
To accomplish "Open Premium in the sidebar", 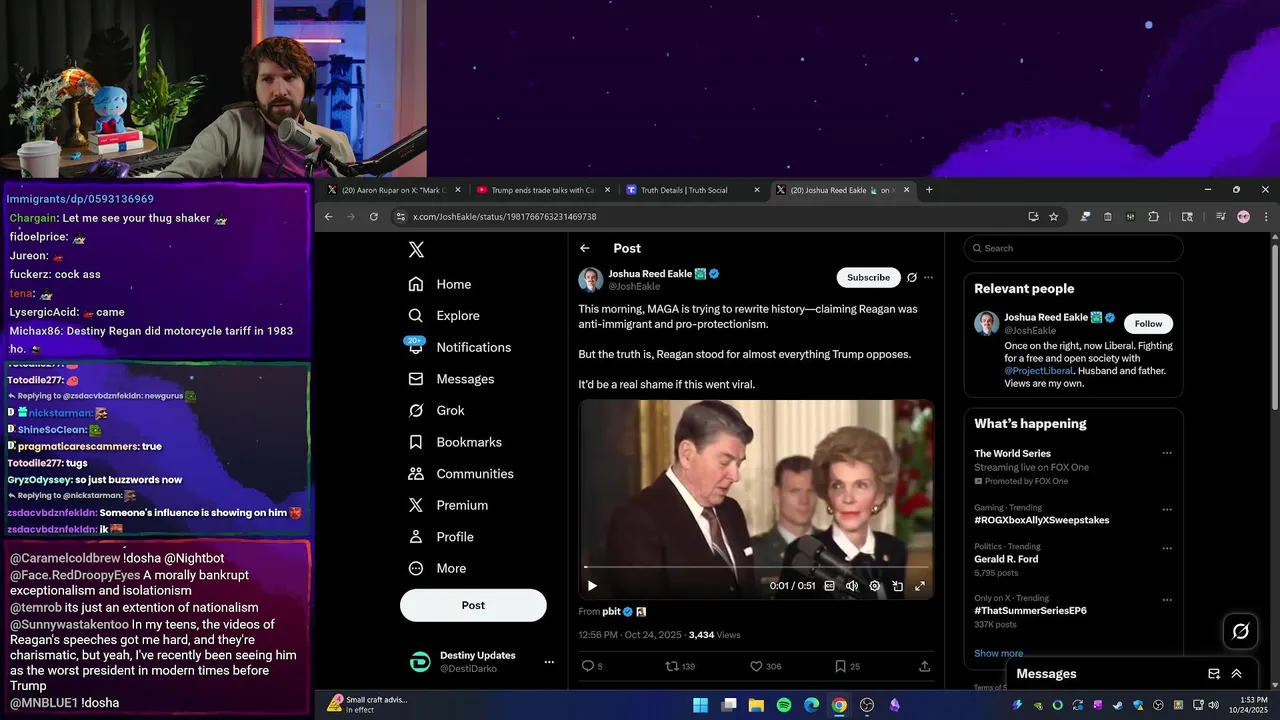I will [447, 505].
